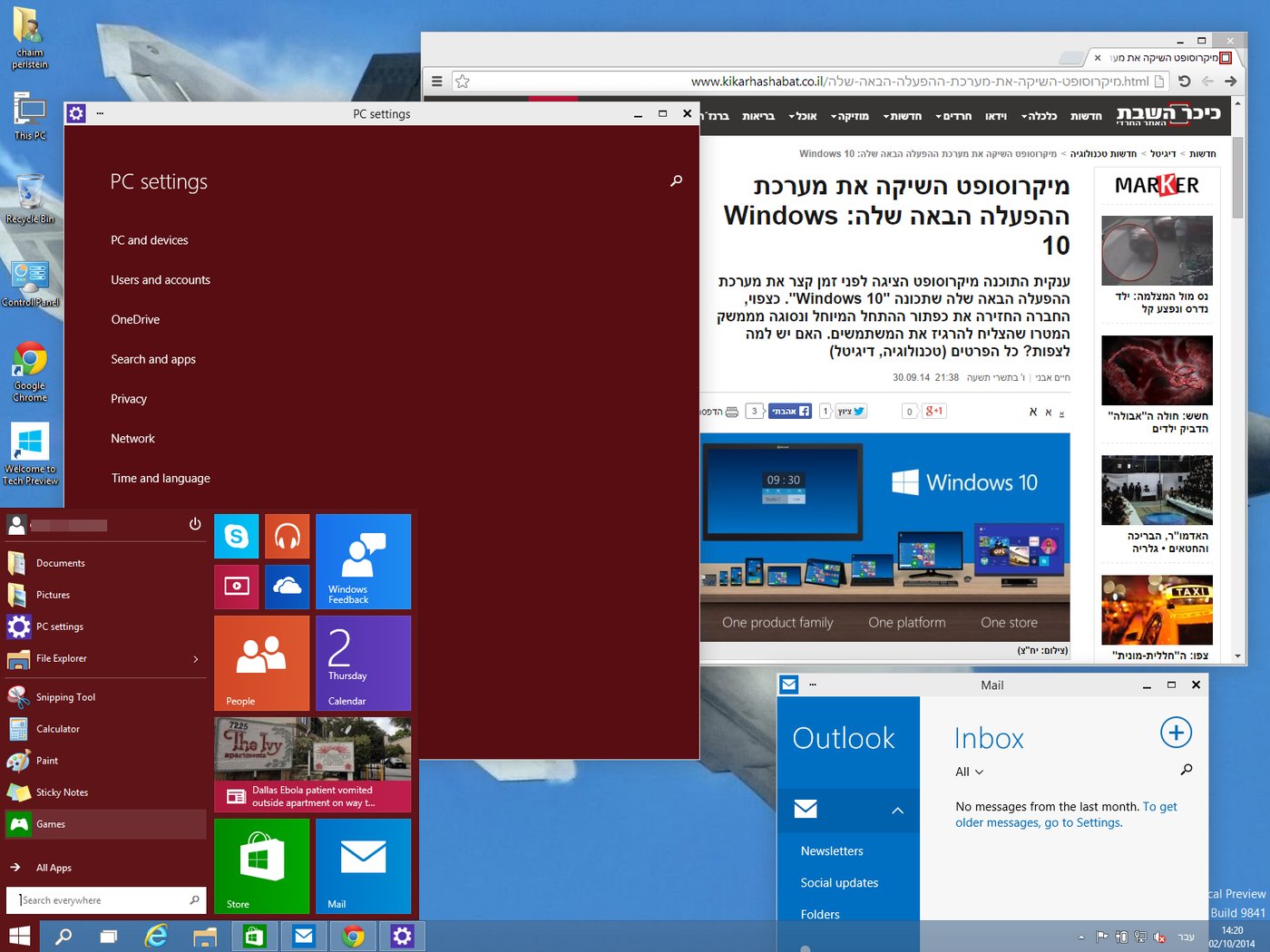Click the Facebook like button in article
Image resolution: width=1270 pixels, height=952 pixels.
[x=790, y=412]
